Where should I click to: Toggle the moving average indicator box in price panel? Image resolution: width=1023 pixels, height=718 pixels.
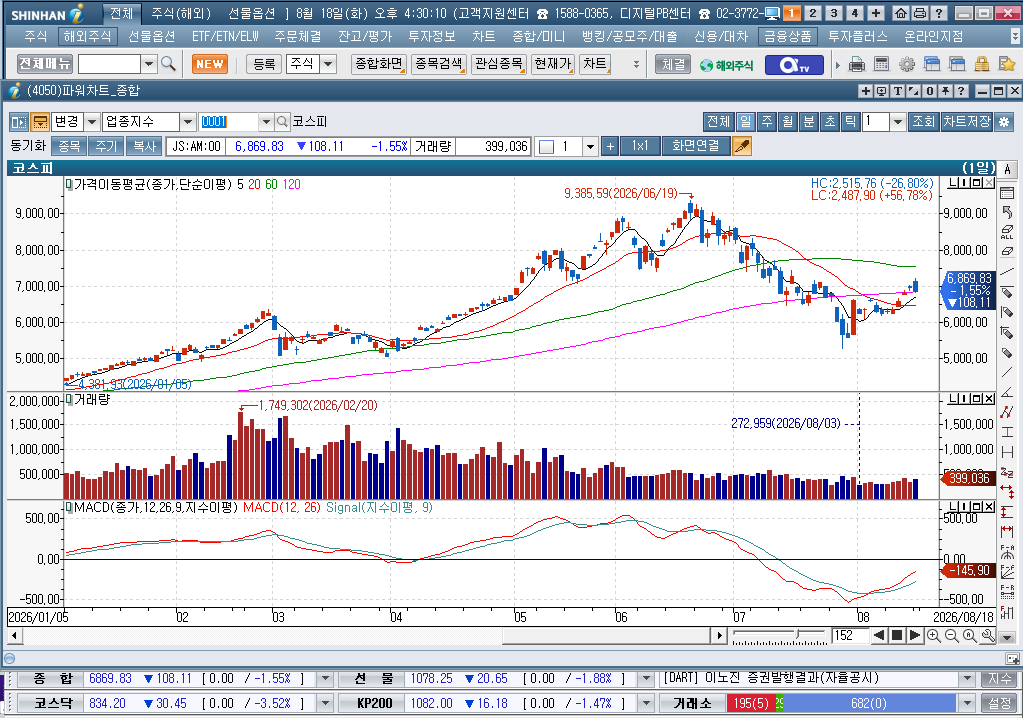coord(69,185)
